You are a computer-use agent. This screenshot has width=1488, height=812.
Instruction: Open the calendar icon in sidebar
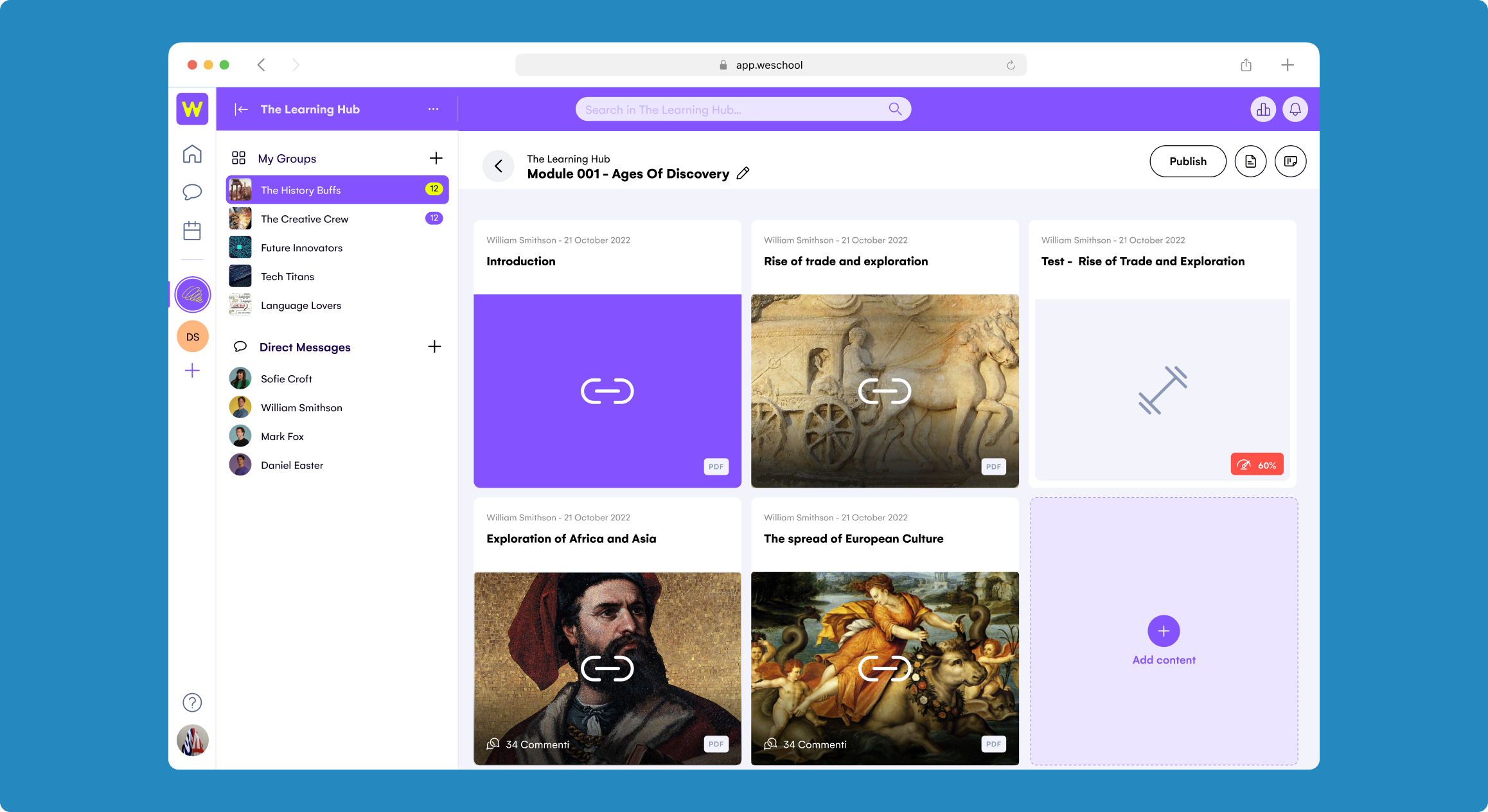[192, 231]
